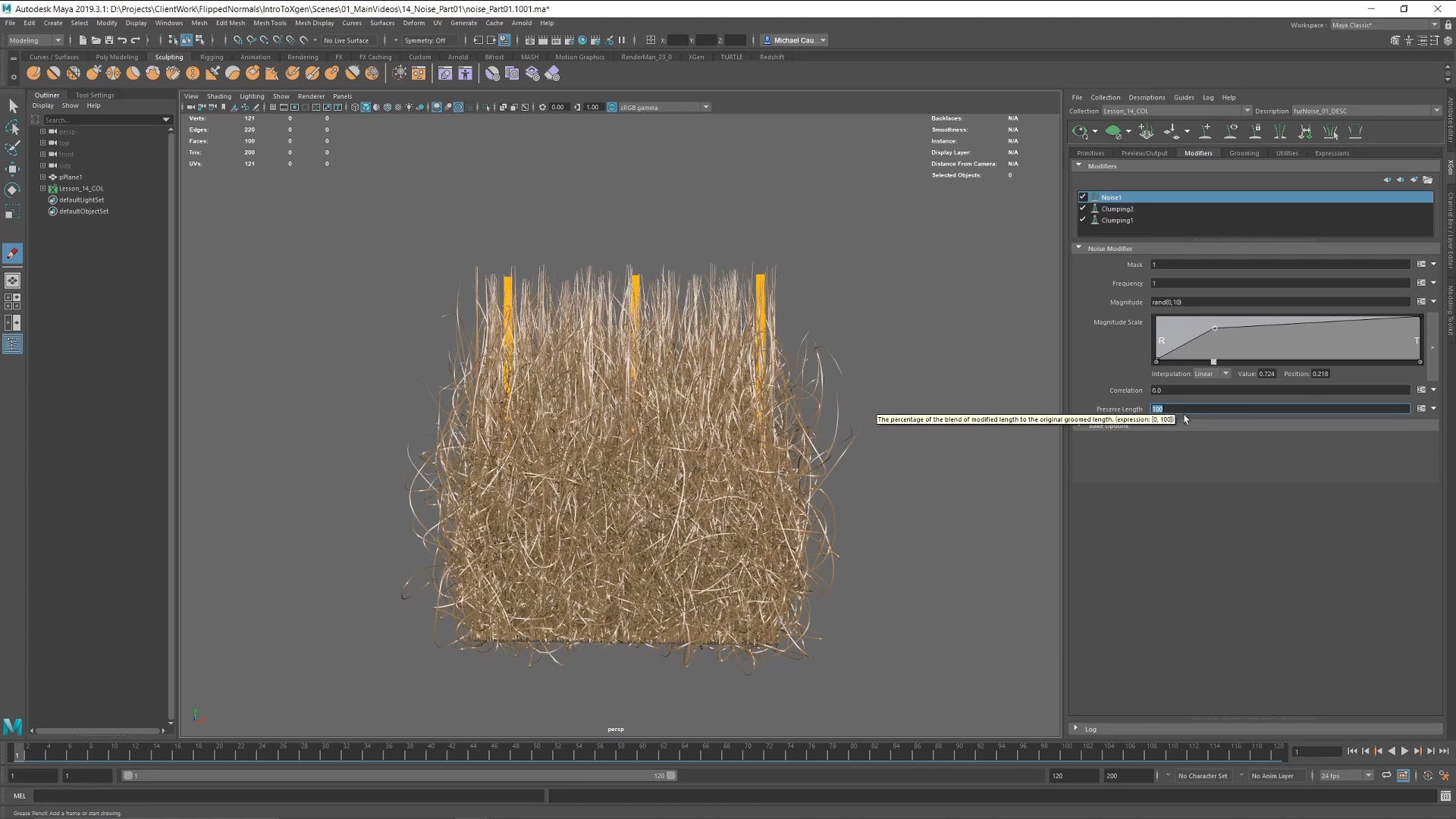Image resolution: width=1456 pixels, height=819 pixels.
Task: Switch to the Preview/Output tab
Action: [1144, 153]
